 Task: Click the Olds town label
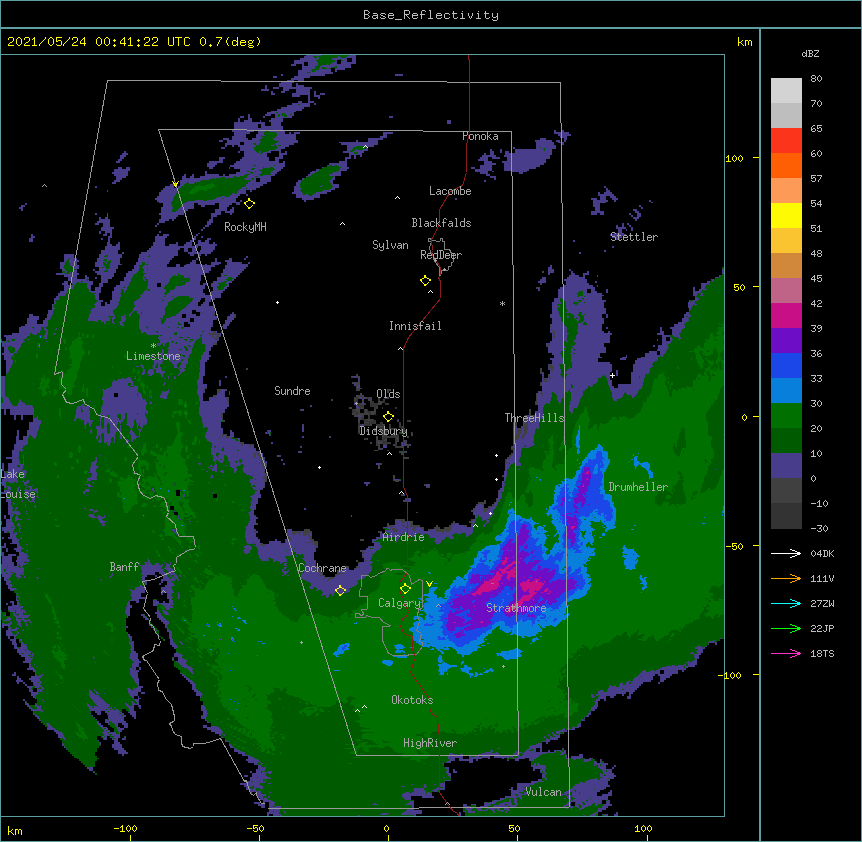click(x=388, y=394)
